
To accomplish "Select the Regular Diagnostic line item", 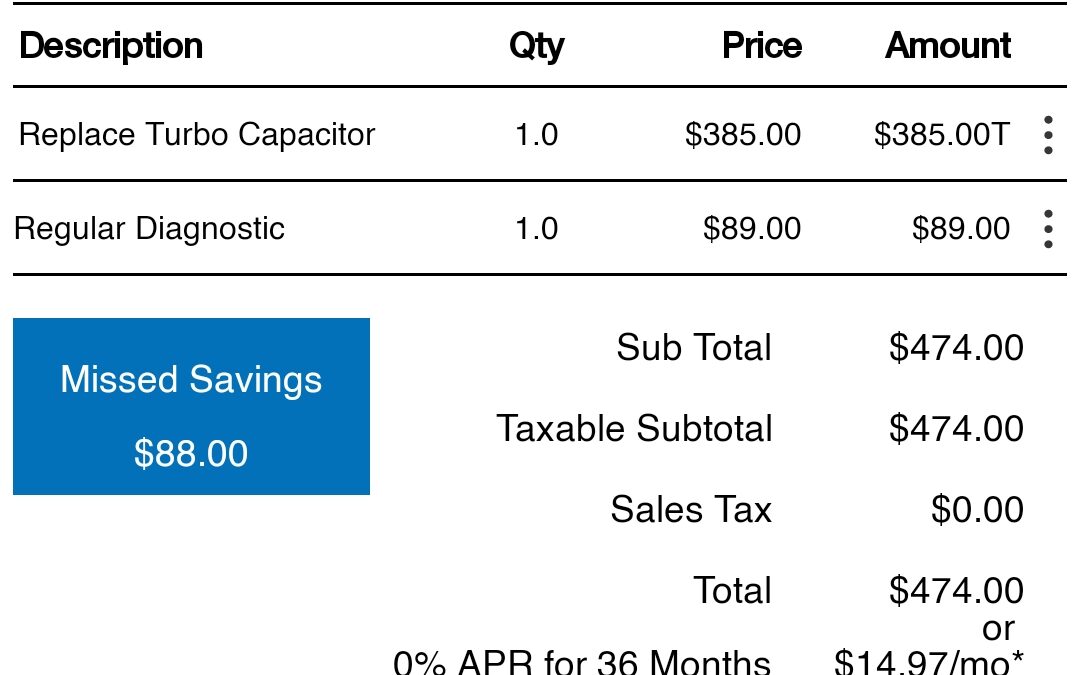I will pyautogui.click(x=150, y=229).
